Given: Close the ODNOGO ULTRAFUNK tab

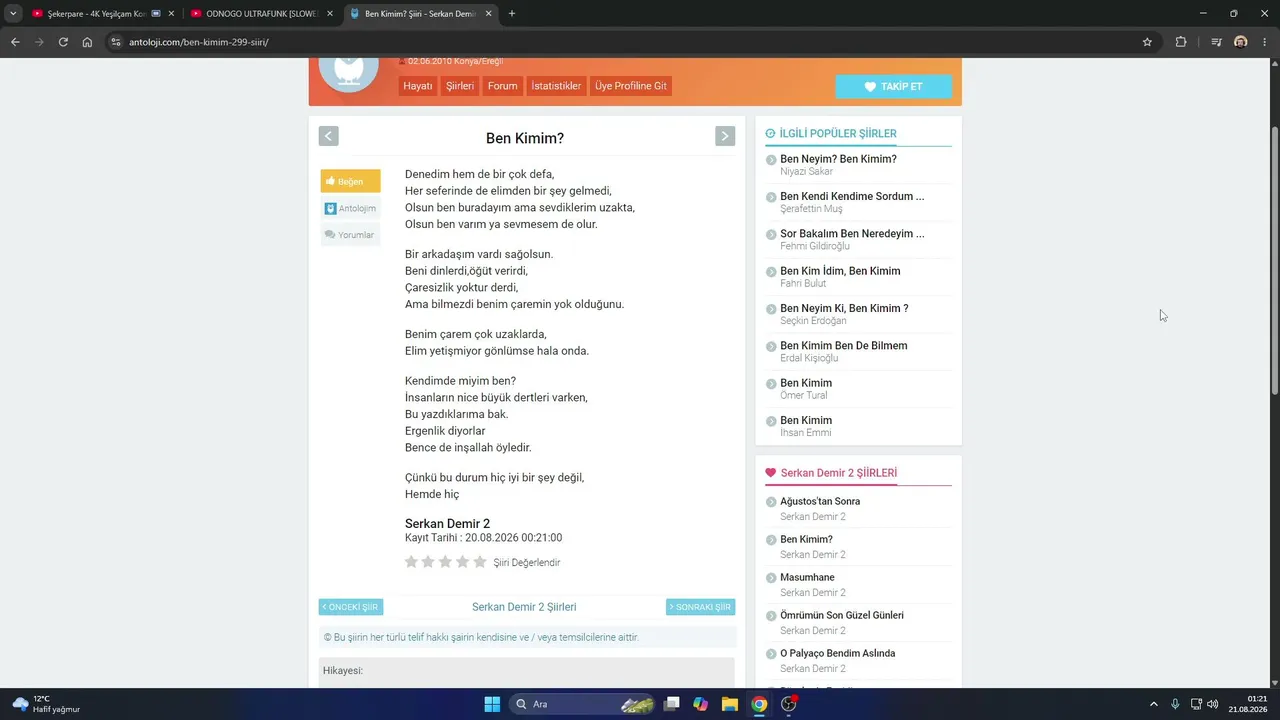Looking at the screenshot, I should tap(330, 14).
